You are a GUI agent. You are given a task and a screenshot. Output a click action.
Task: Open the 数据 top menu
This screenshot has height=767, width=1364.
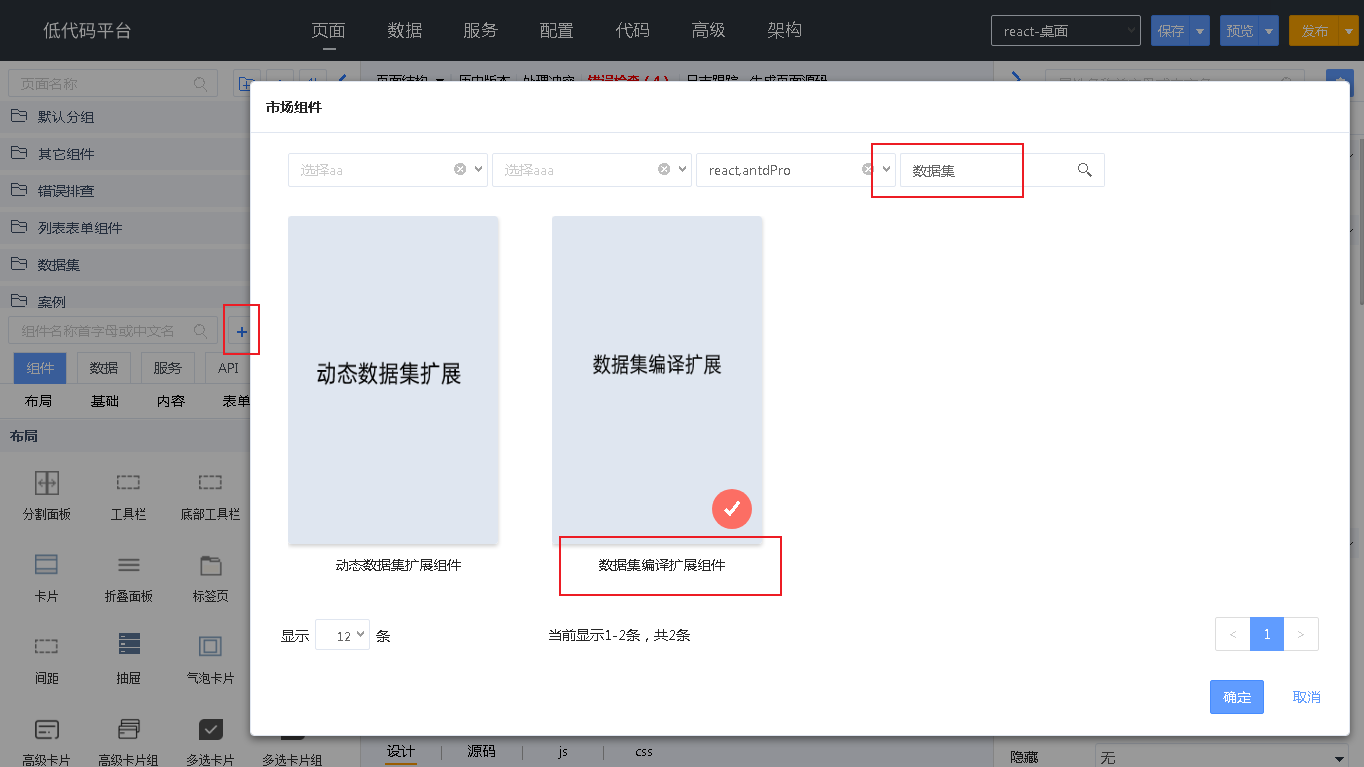click(x=405, y=30)
